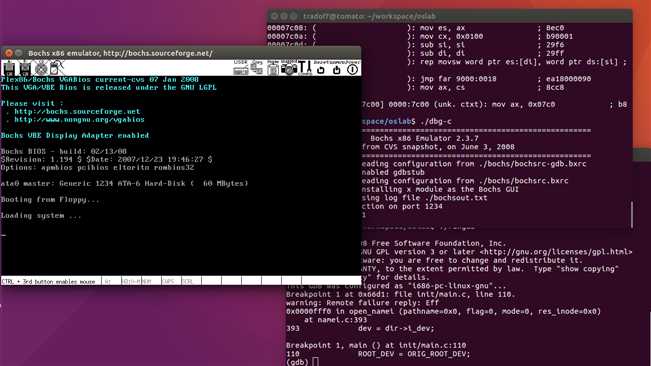651x366 pixels.
Task: Click 'Breakpoint 1, main () at init/main.c:110' line
Action: 376,345
